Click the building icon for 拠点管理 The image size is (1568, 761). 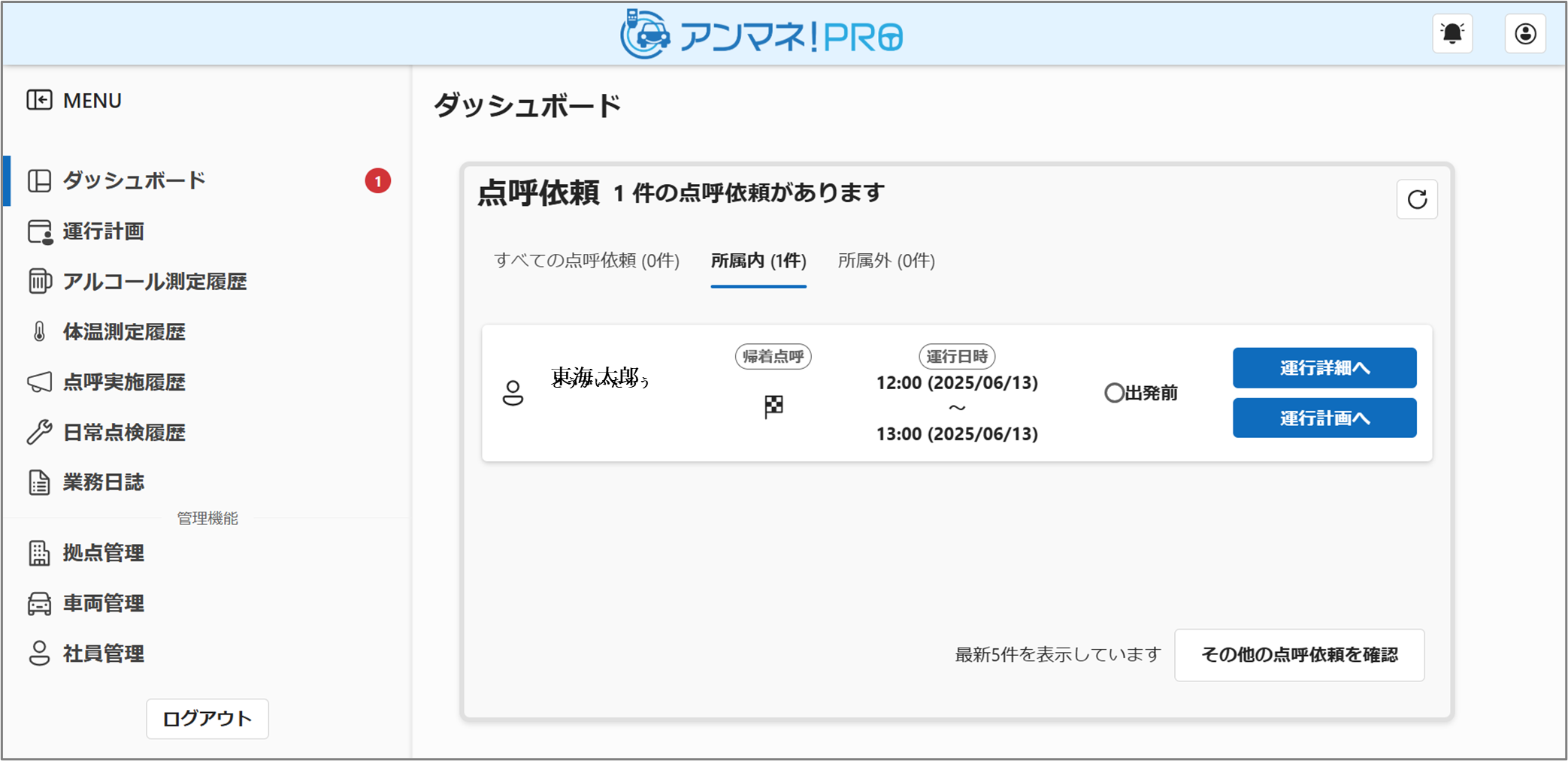pyautogui.click(x=39, y=553)
